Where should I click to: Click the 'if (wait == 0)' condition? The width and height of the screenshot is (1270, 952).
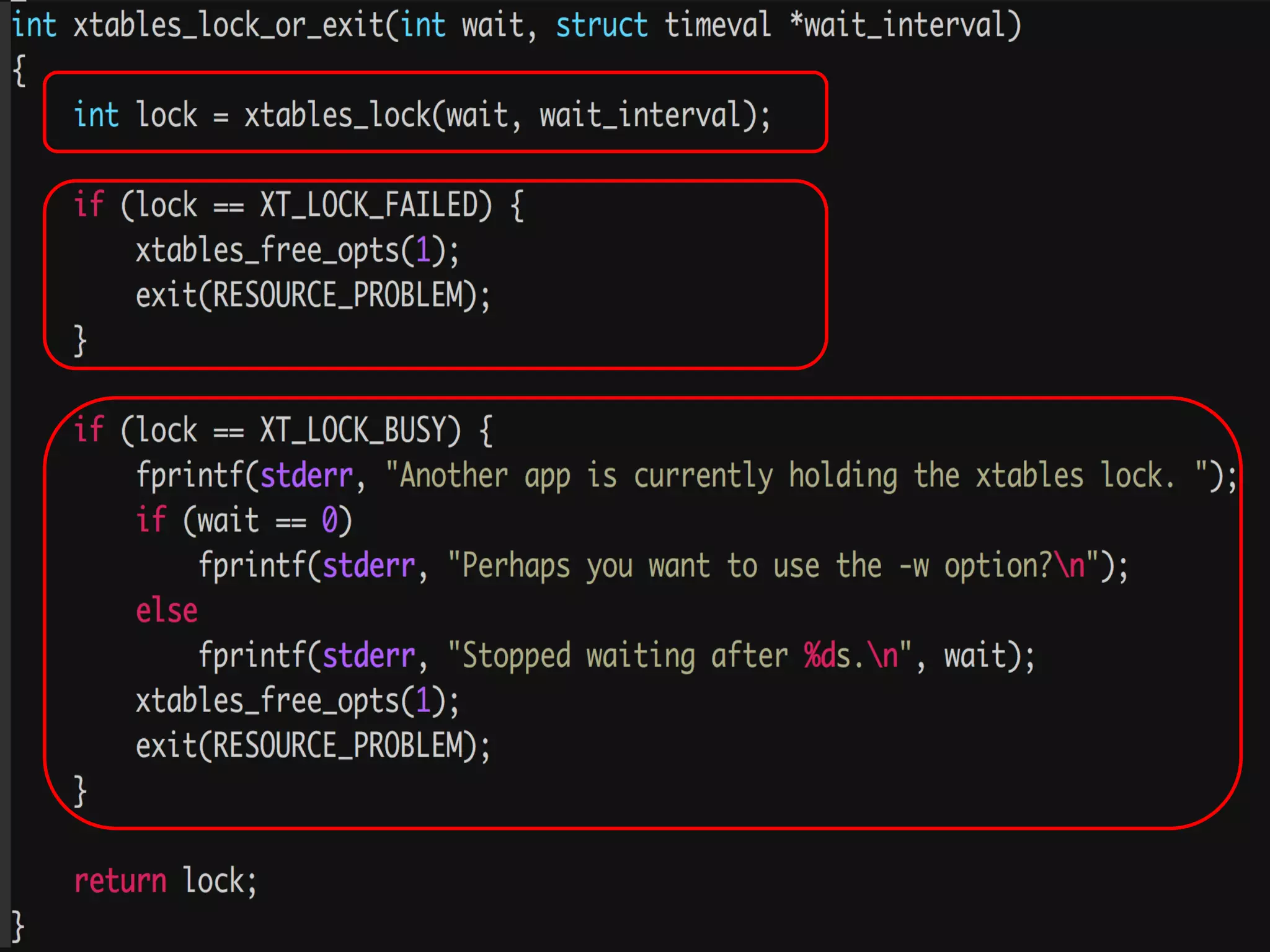pos(244,521)
